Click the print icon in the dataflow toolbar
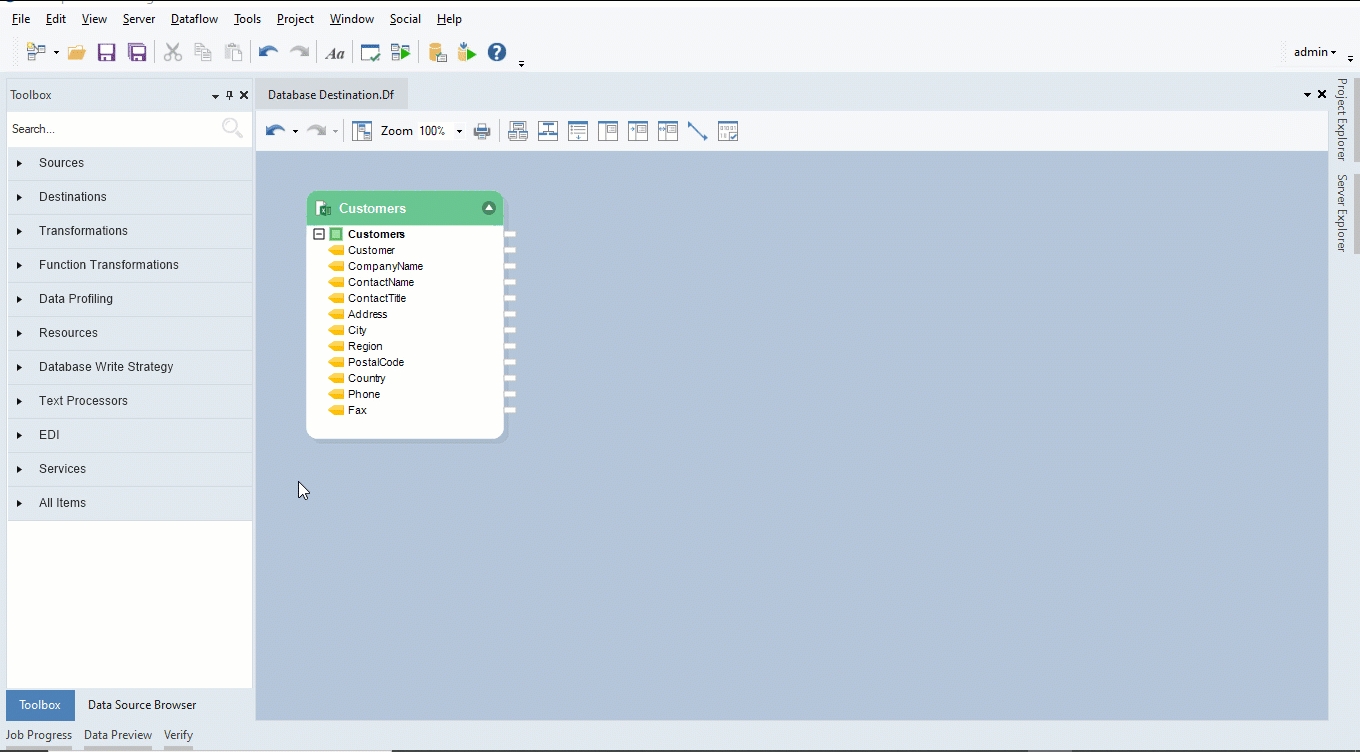The image size is (1360, 752). pyautogui.click(x=482, y=131)
